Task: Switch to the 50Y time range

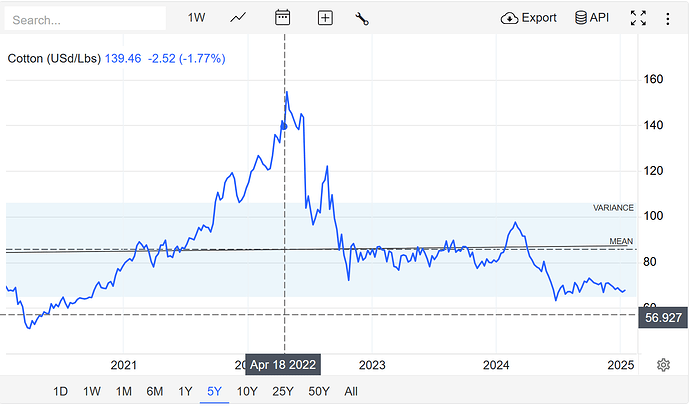Action: point(319,391)
